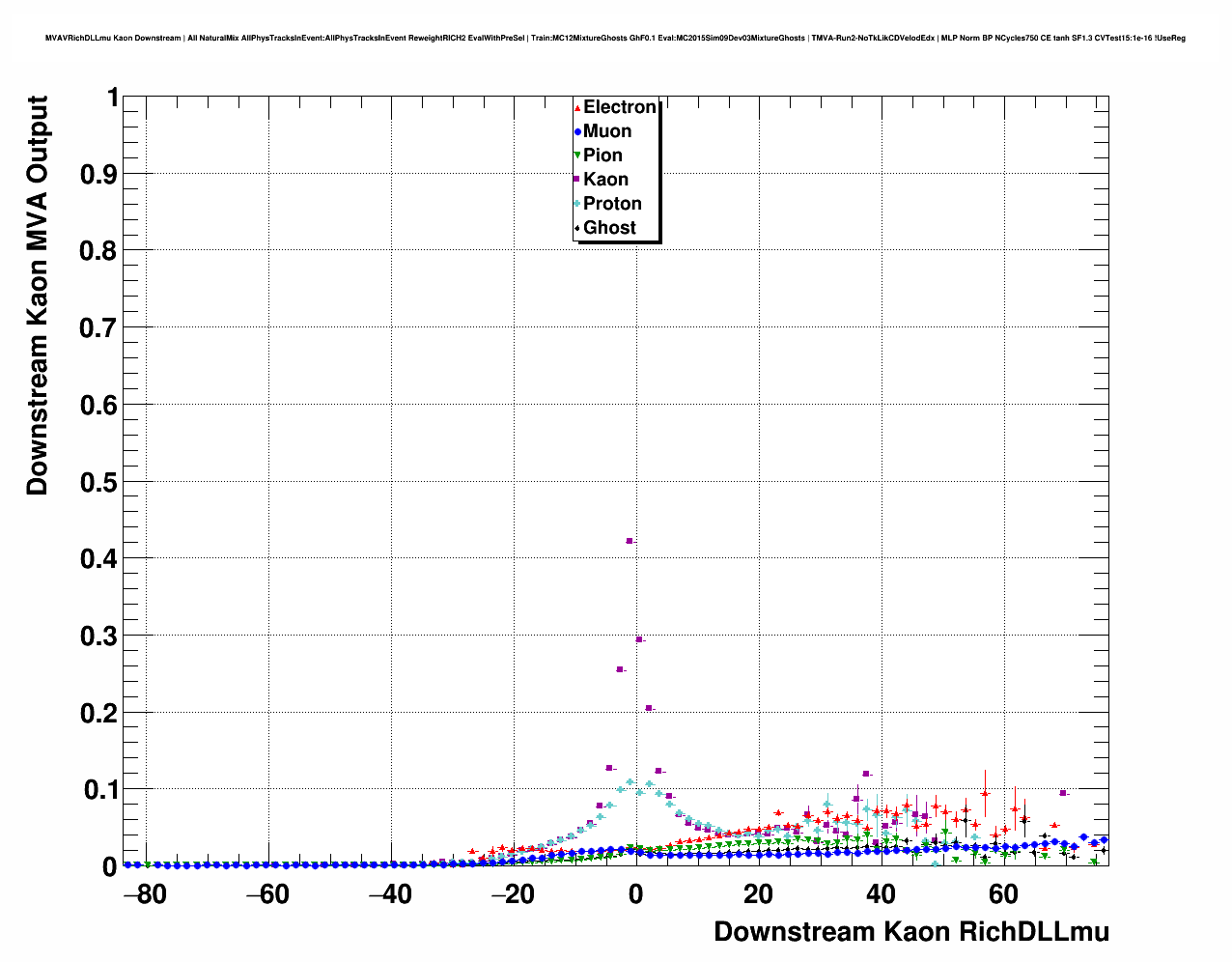Click the Kaon data point near 0.29

(639, 639)
